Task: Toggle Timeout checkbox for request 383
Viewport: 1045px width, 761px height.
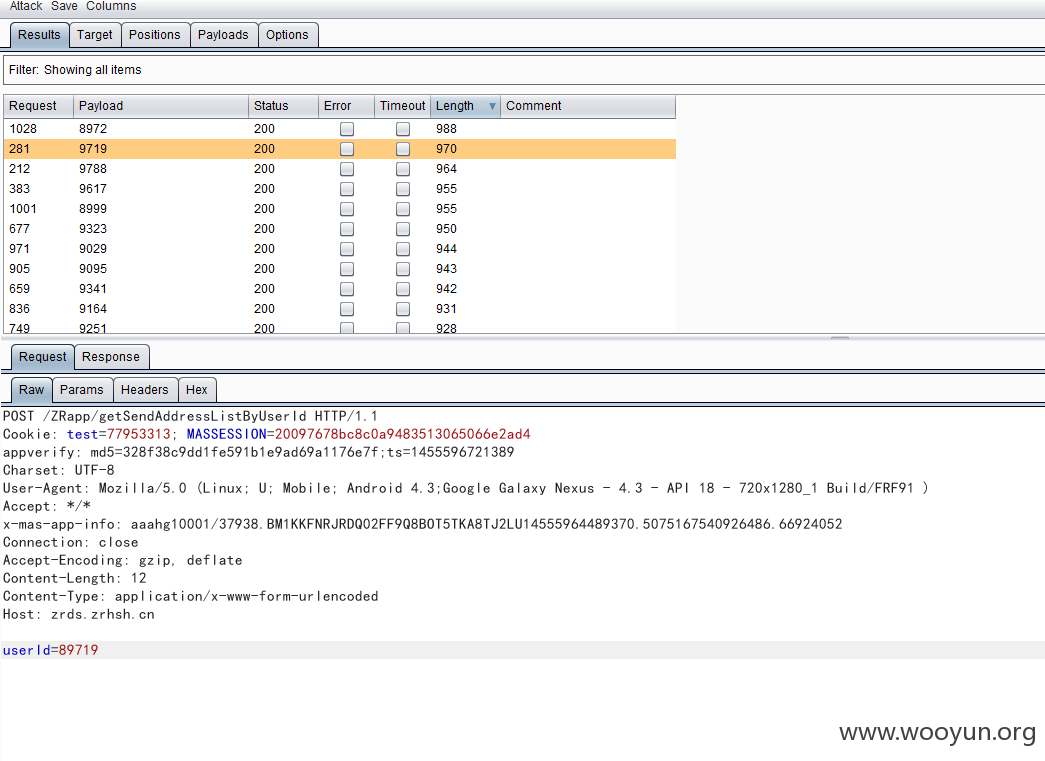Action: coord(403,189)
